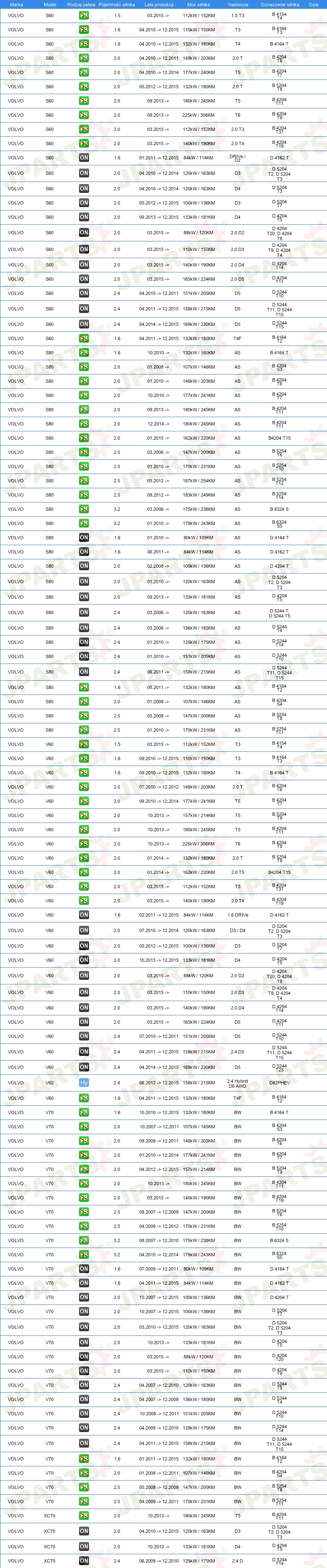Click the Rodzaj paliwa column header
The width and height of the screenshot is (327, 1568).
coord(81,4)
